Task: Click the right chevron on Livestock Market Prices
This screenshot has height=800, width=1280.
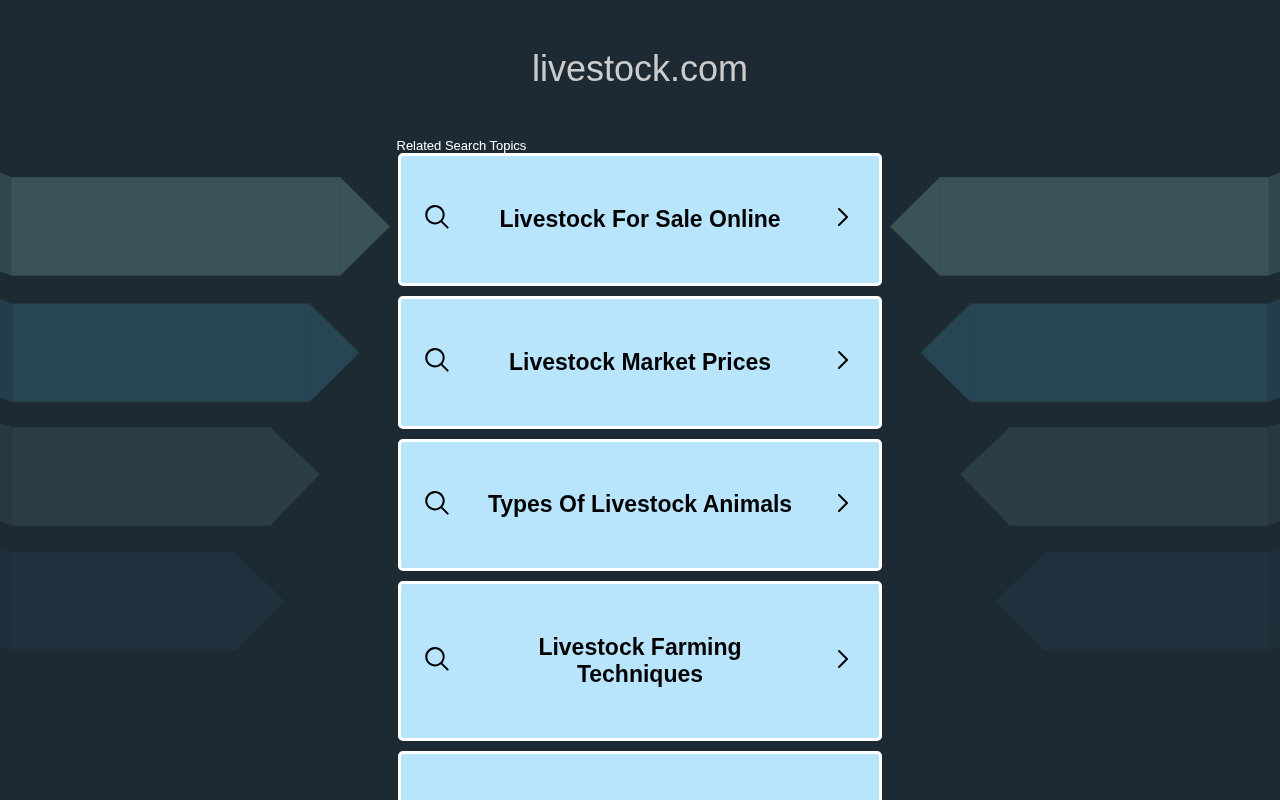Action: pos(843,360)
